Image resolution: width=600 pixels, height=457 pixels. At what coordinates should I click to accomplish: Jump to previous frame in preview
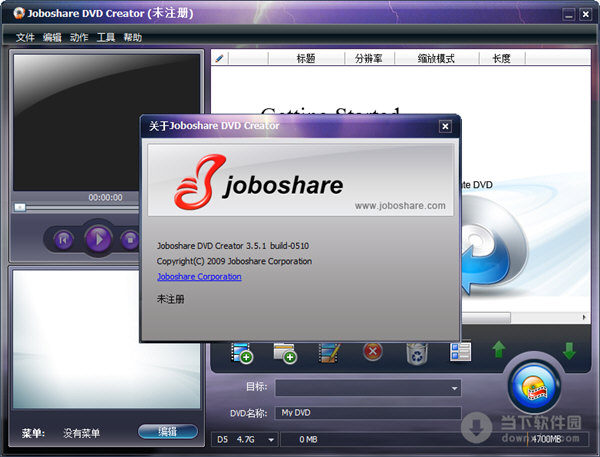[x=63, y=239]
